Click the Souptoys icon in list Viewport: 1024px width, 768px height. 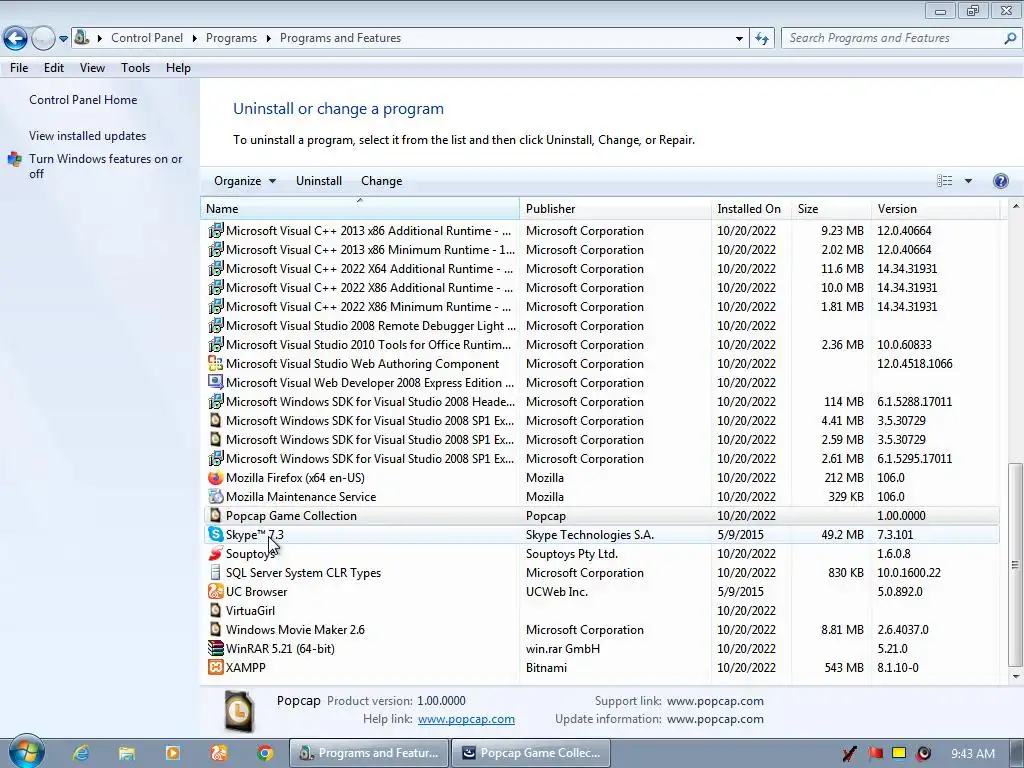[215, 553]
